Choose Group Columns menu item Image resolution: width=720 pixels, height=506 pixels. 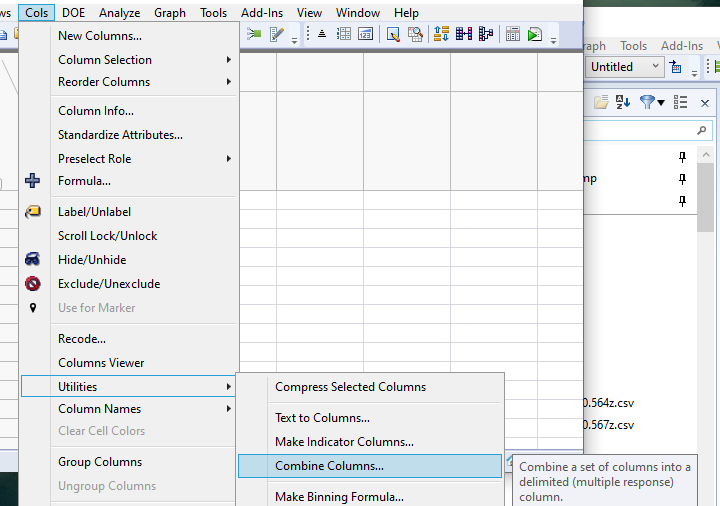tap(100, 462)
